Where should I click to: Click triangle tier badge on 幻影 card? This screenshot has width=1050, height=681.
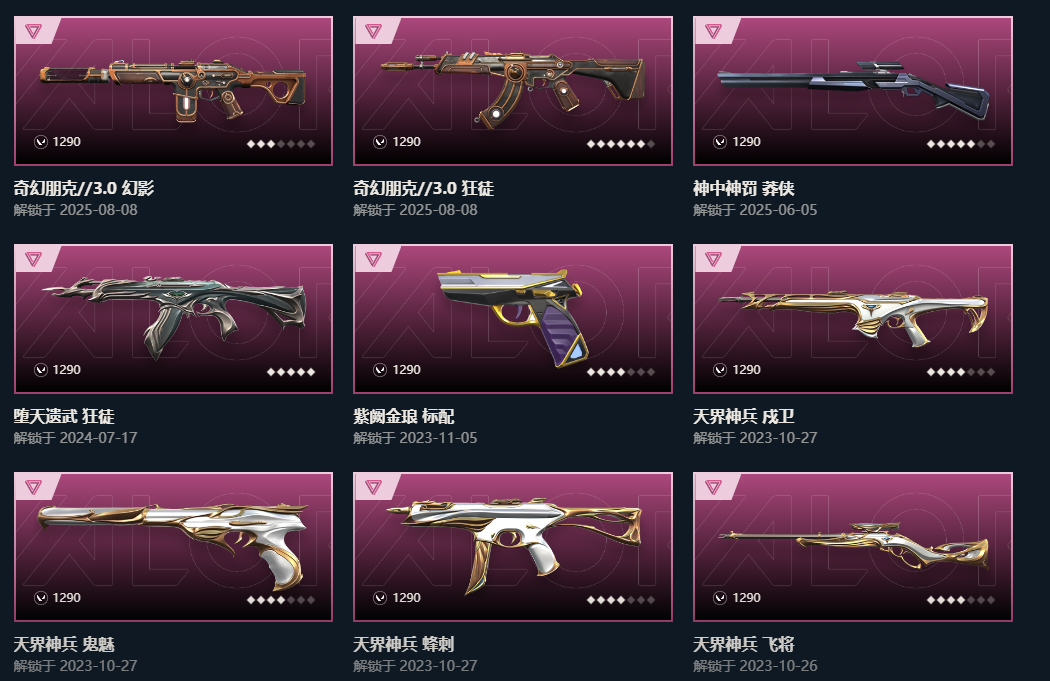(33, 30)
